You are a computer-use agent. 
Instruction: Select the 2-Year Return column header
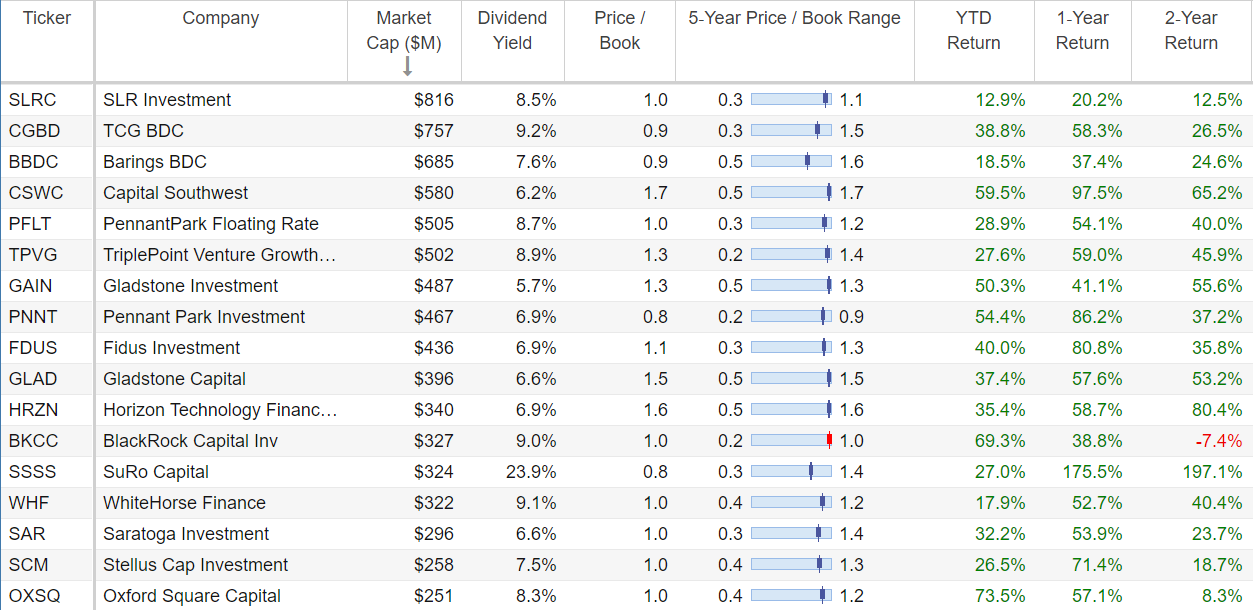tap(1191, 31)
